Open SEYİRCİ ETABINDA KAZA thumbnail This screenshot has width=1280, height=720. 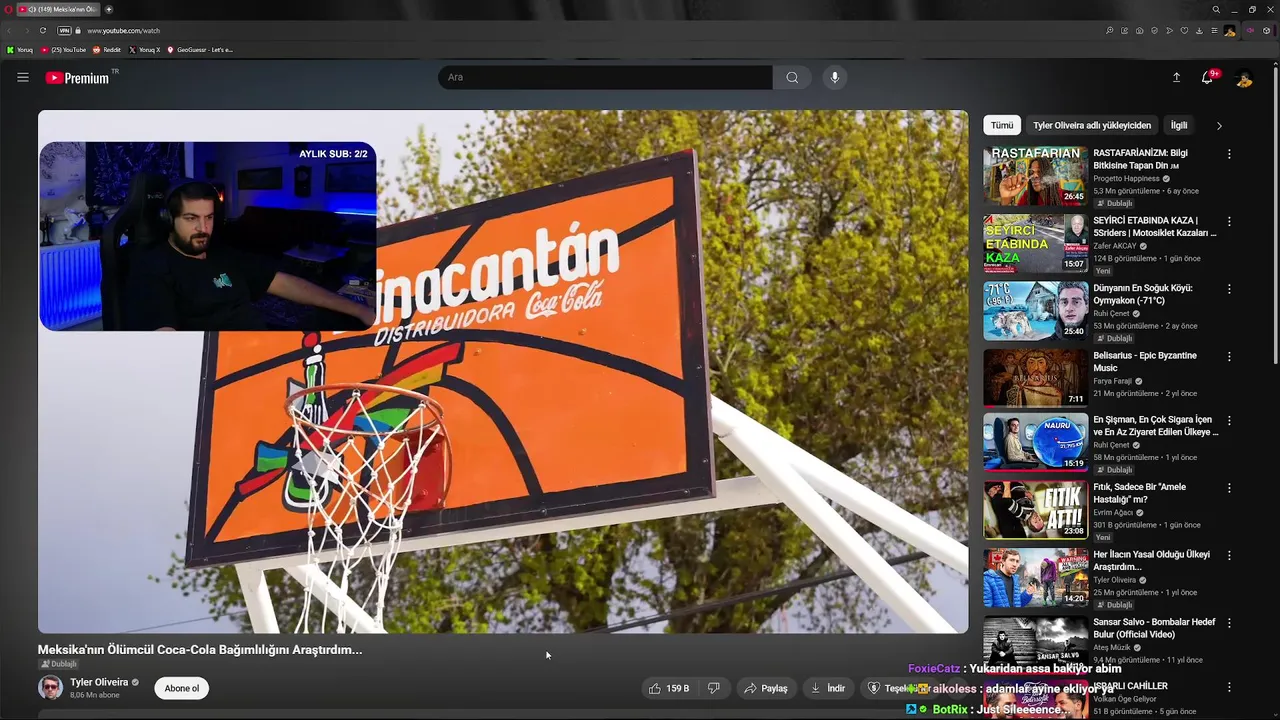[1035, 243]
